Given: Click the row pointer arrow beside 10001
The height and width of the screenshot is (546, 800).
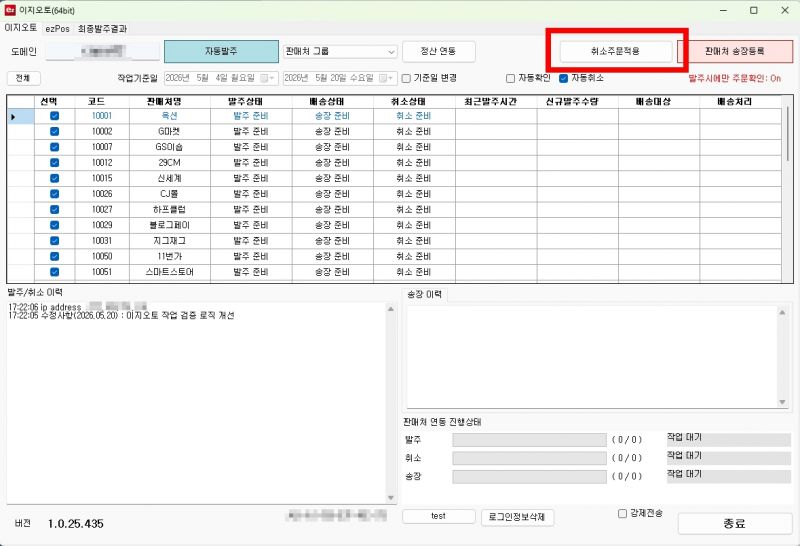Looking at the screenshot, I should (x=13, y=117).
